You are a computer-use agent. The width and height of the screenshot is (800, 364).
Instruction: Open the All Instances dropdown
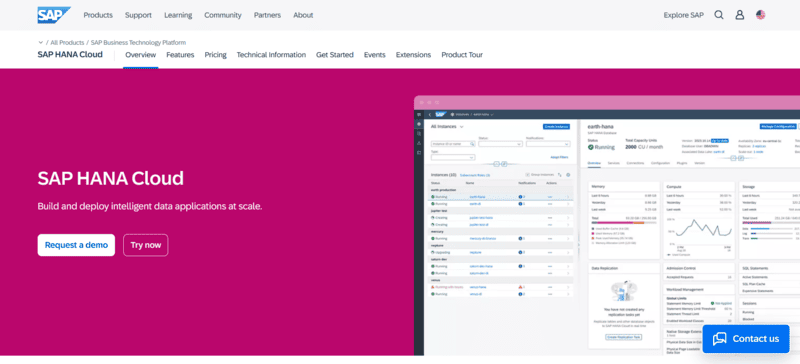(x=462, y=127)
